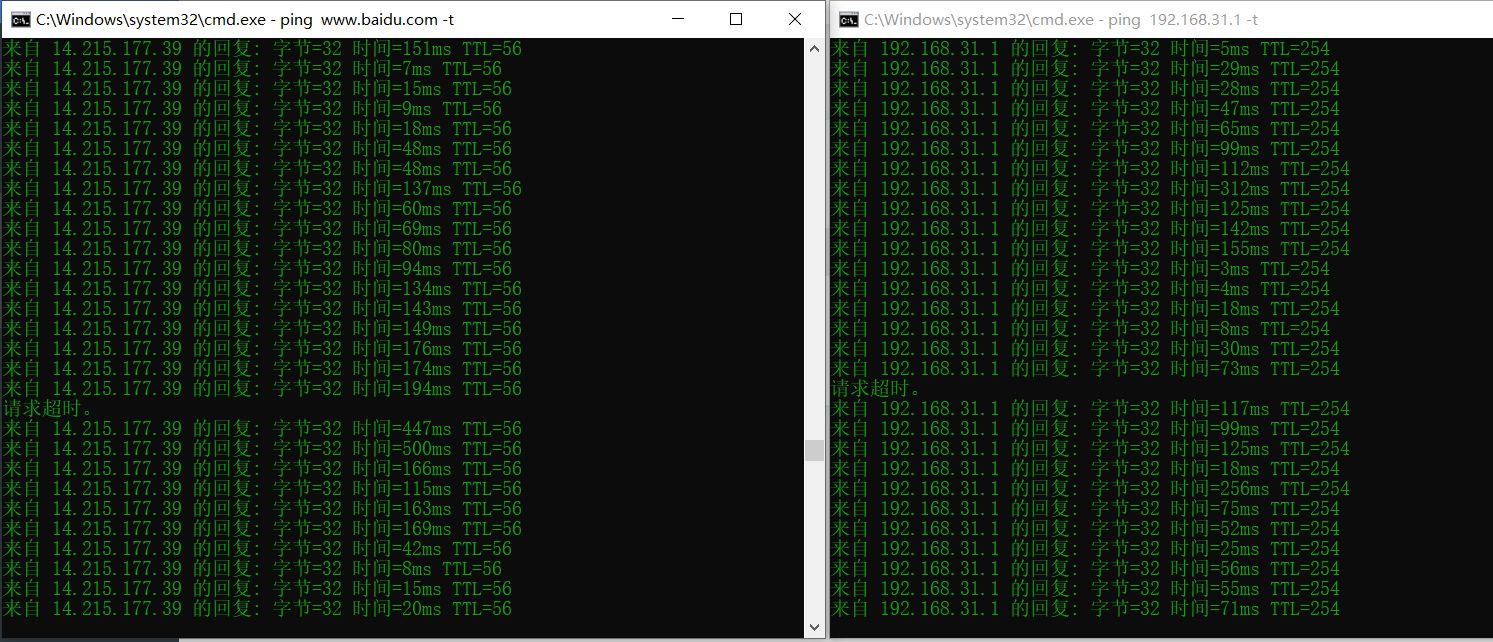Screen dimensions: 1493x642
Task: Click baidu reply line with 时间=151ms
Action: pos(262,49)
